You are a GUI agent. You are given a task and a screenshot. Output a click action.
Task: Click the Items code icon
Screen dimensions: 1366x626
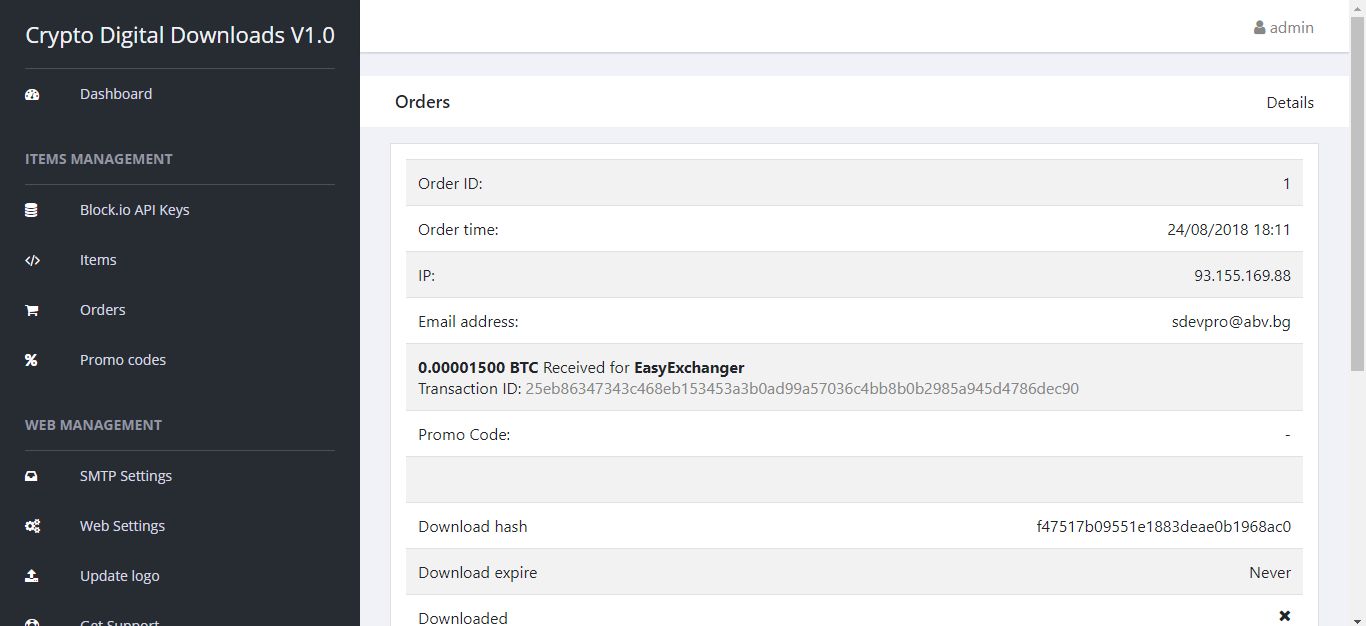tap(32, 260)
